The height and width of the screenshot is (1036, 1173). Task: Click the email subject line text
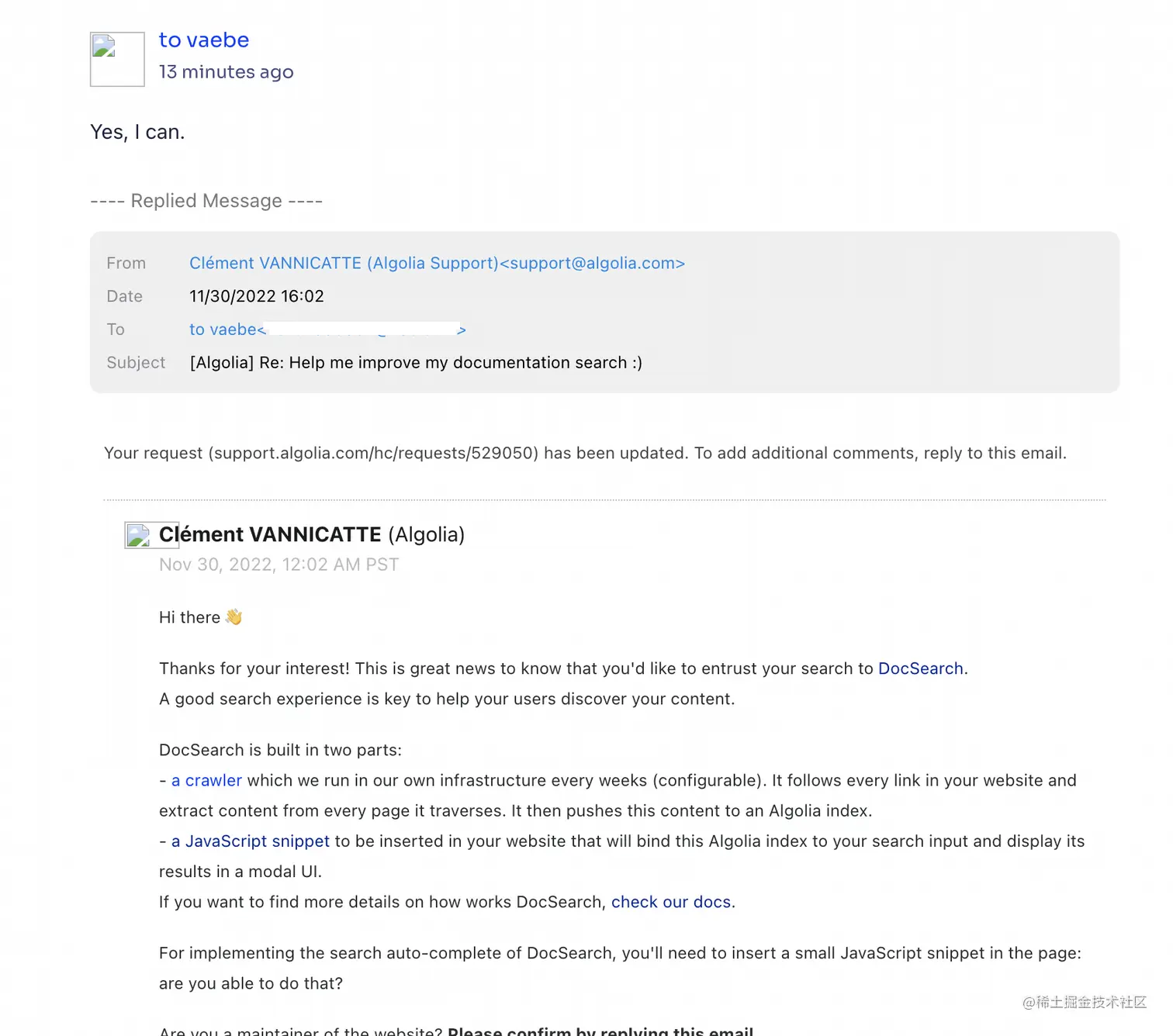point(416,363)
